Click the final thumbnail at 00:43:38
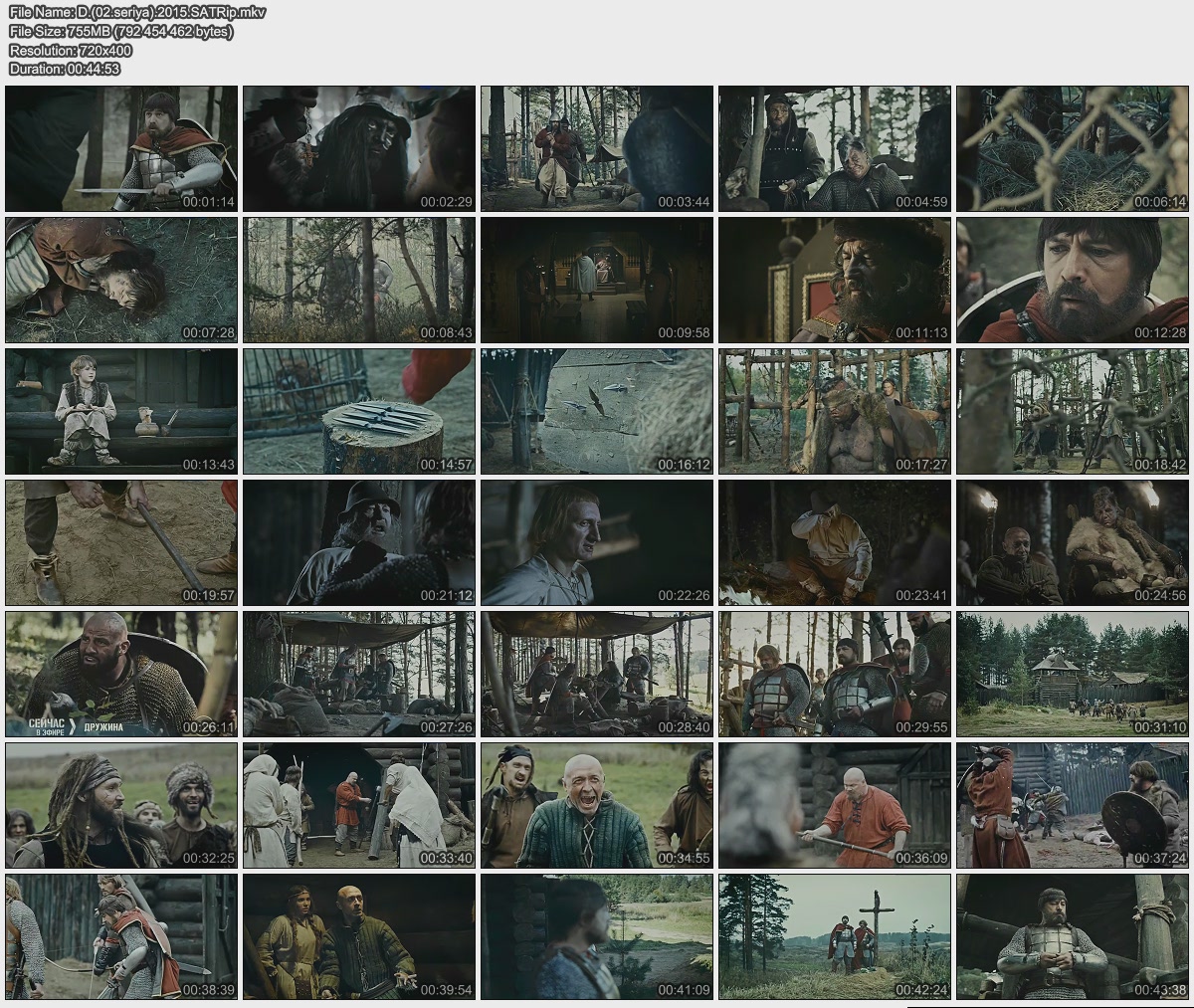 tap(1073, 936)
